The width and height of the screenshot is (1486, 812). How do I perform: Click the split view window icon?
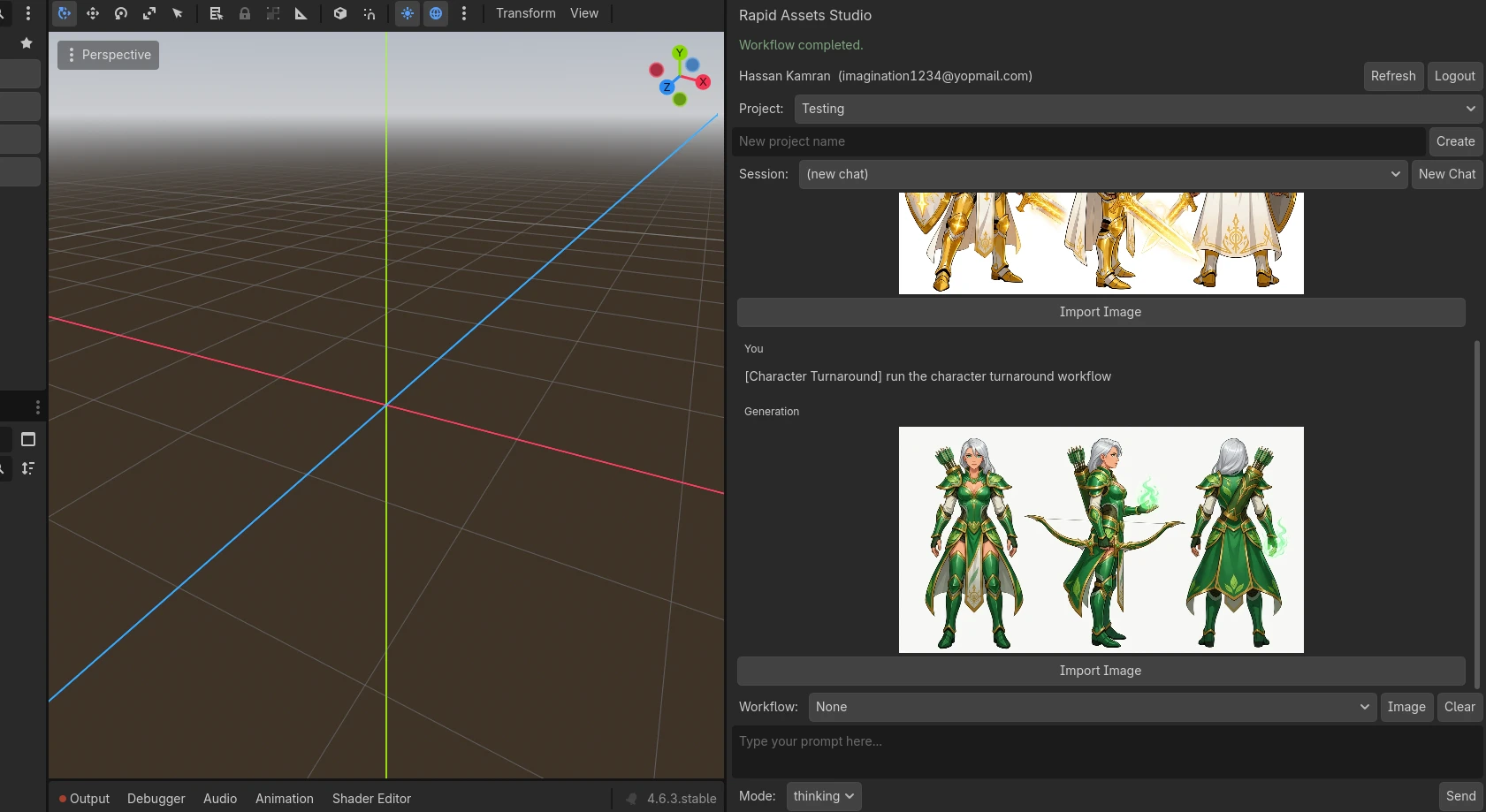pyautogui.click(x=28, y=439)
